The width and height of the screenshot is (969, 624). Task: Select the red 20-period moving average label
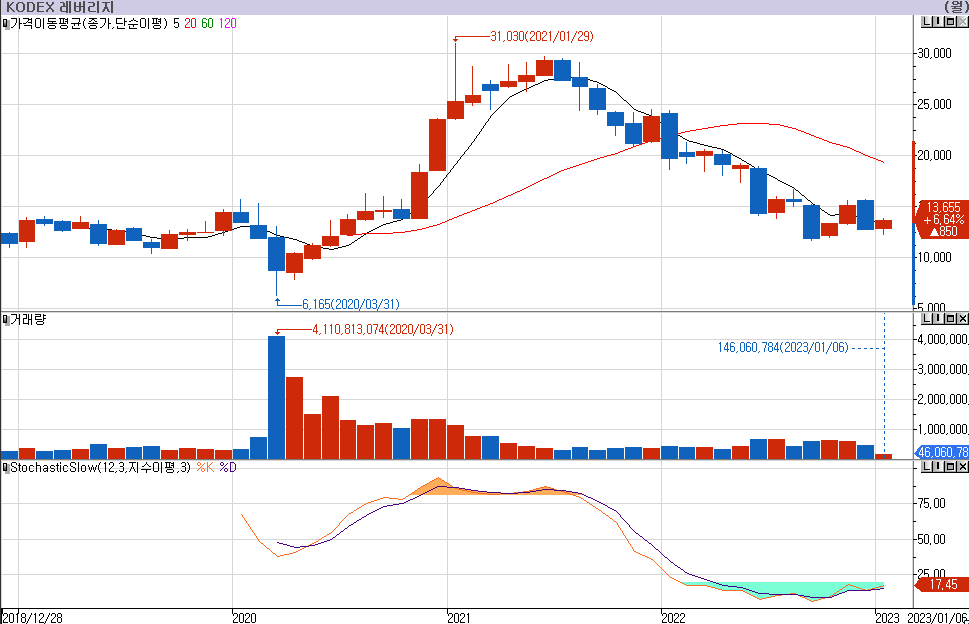tap(190, 23)
